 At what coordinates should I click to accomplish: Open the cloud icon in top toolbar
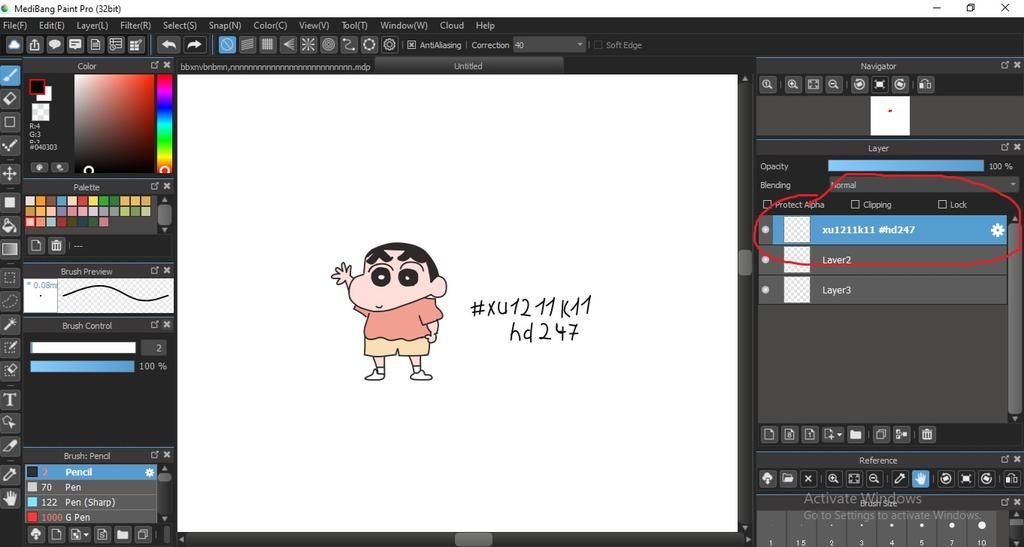coord(14,44)
